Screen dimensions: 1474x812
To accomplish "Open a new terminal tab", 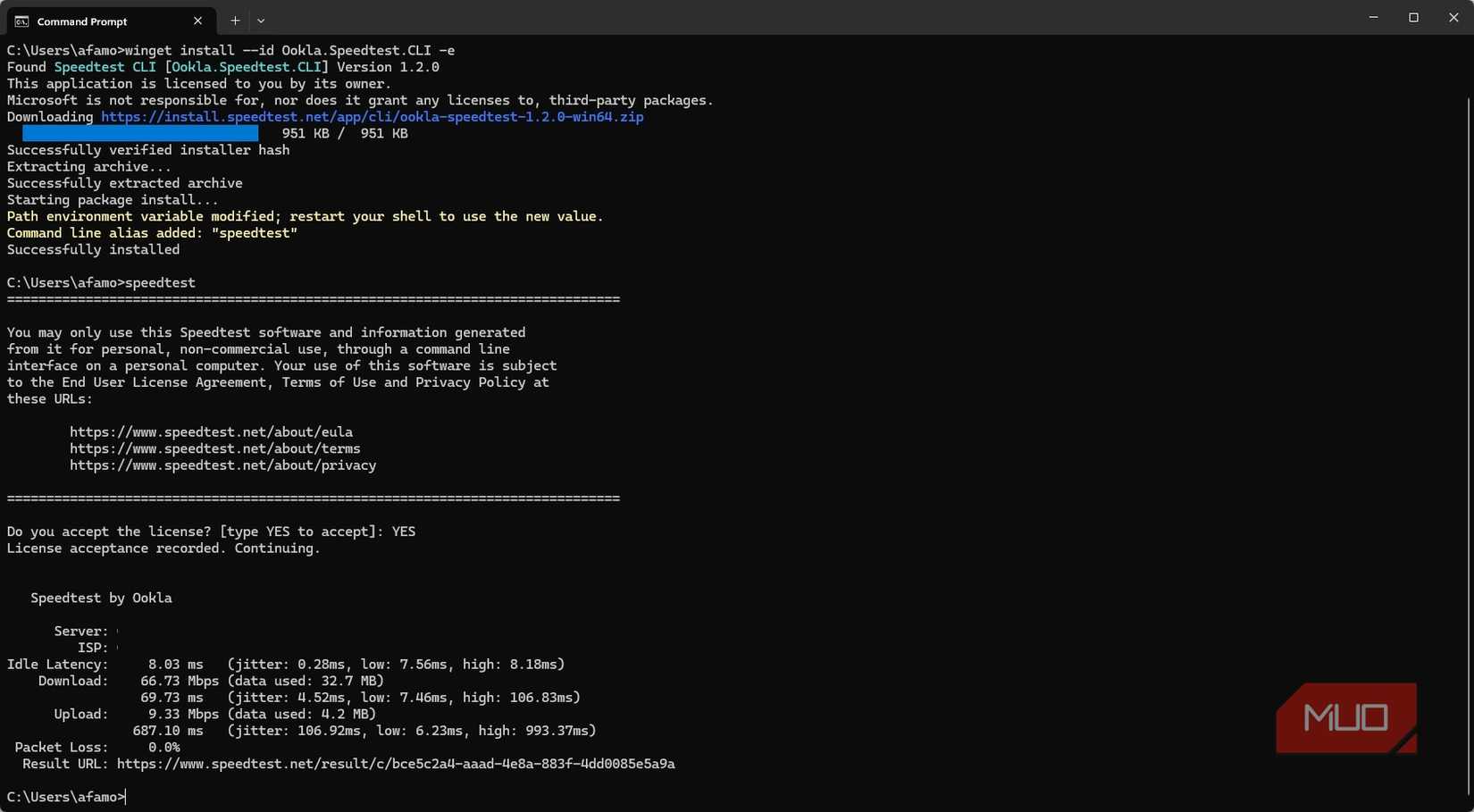I will tap(235, 21).
